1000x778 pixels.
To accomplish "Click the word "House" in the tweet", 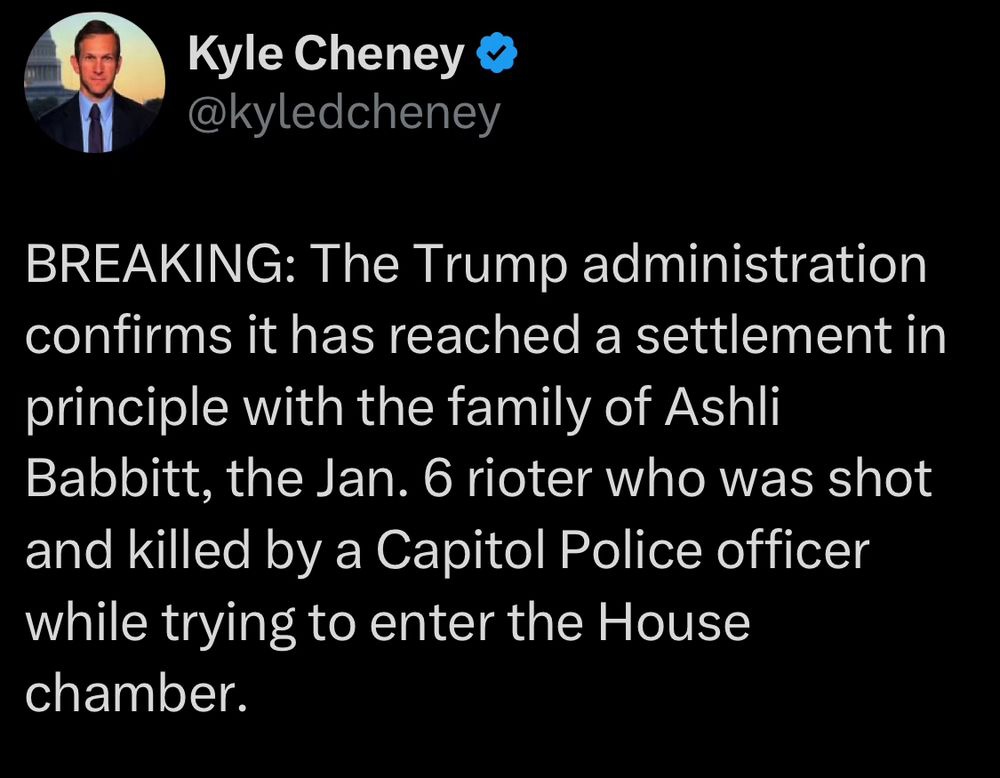I will pyautogui.click(x=673, y=622).
